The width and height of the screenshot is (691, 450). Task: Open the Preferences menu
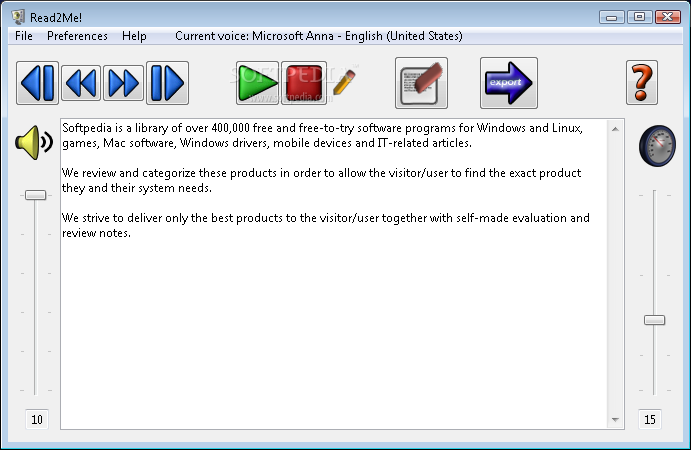click(77, 36)
